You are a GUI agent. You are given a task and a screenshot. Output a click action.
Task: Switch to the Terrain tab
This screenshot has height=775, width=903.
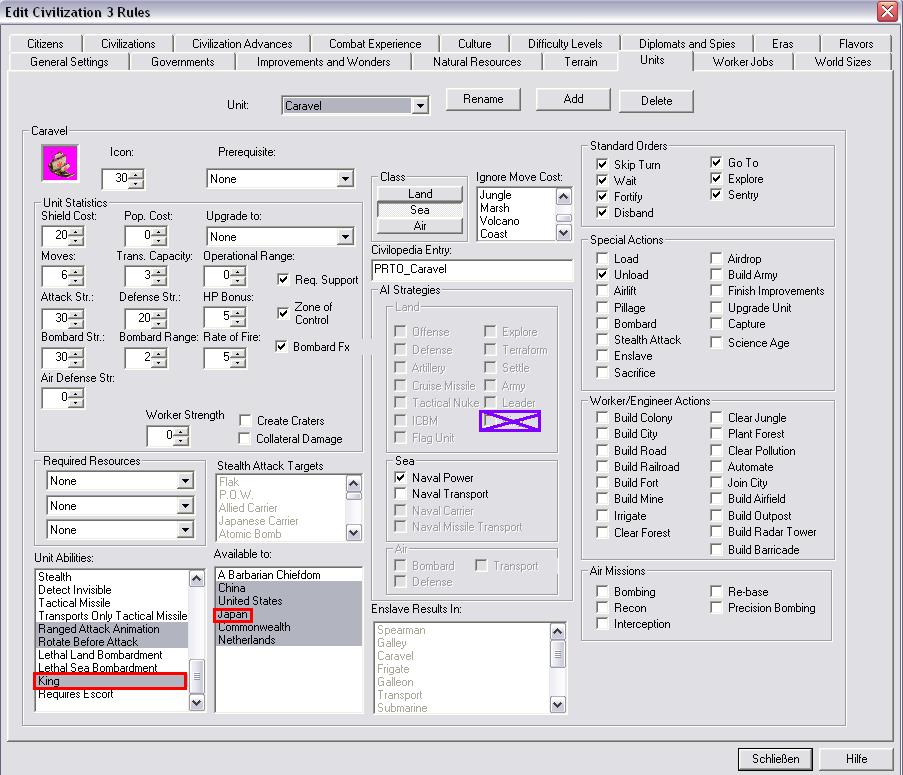(580, 62)
